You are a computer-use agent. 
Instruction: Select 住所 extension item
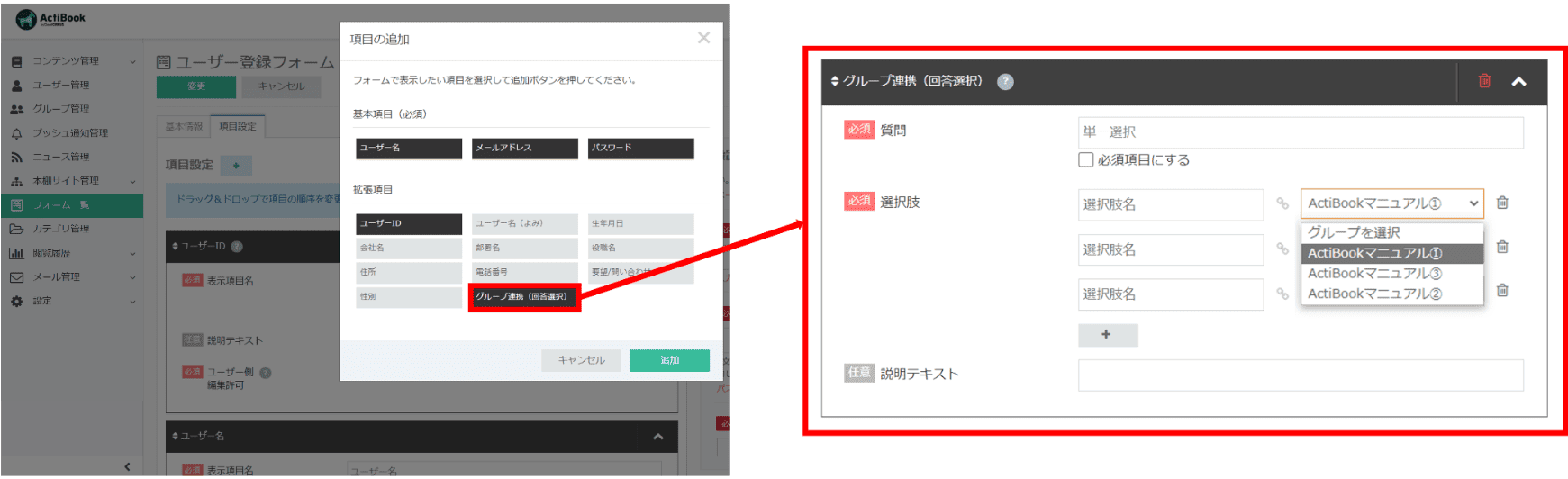pos(409,272)
